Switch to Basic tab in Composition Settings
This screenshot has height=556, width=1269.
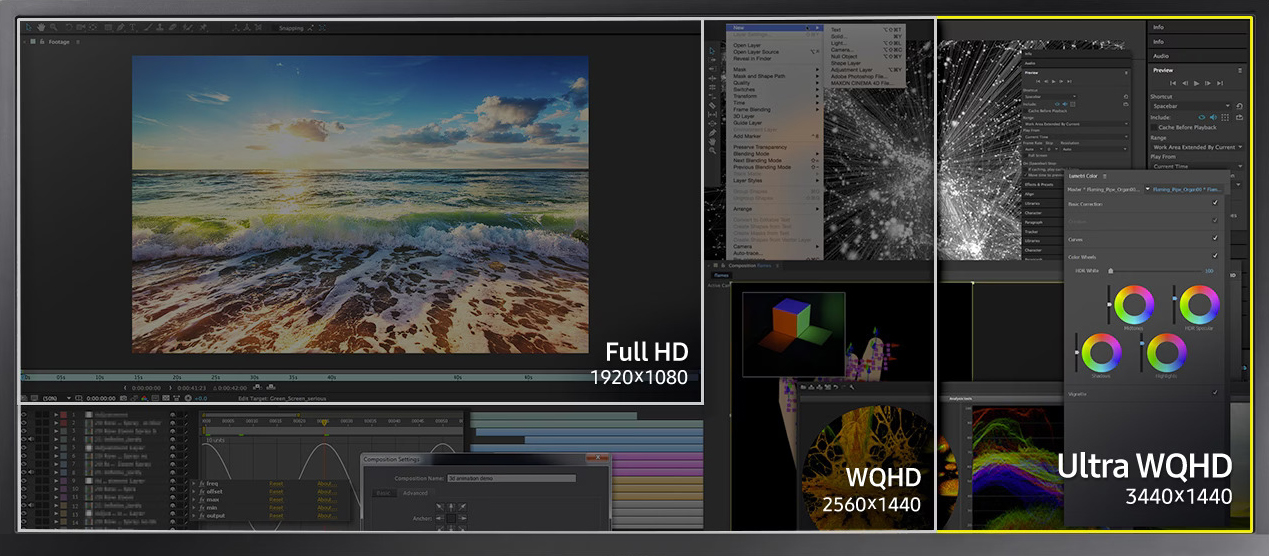(383, 493)
